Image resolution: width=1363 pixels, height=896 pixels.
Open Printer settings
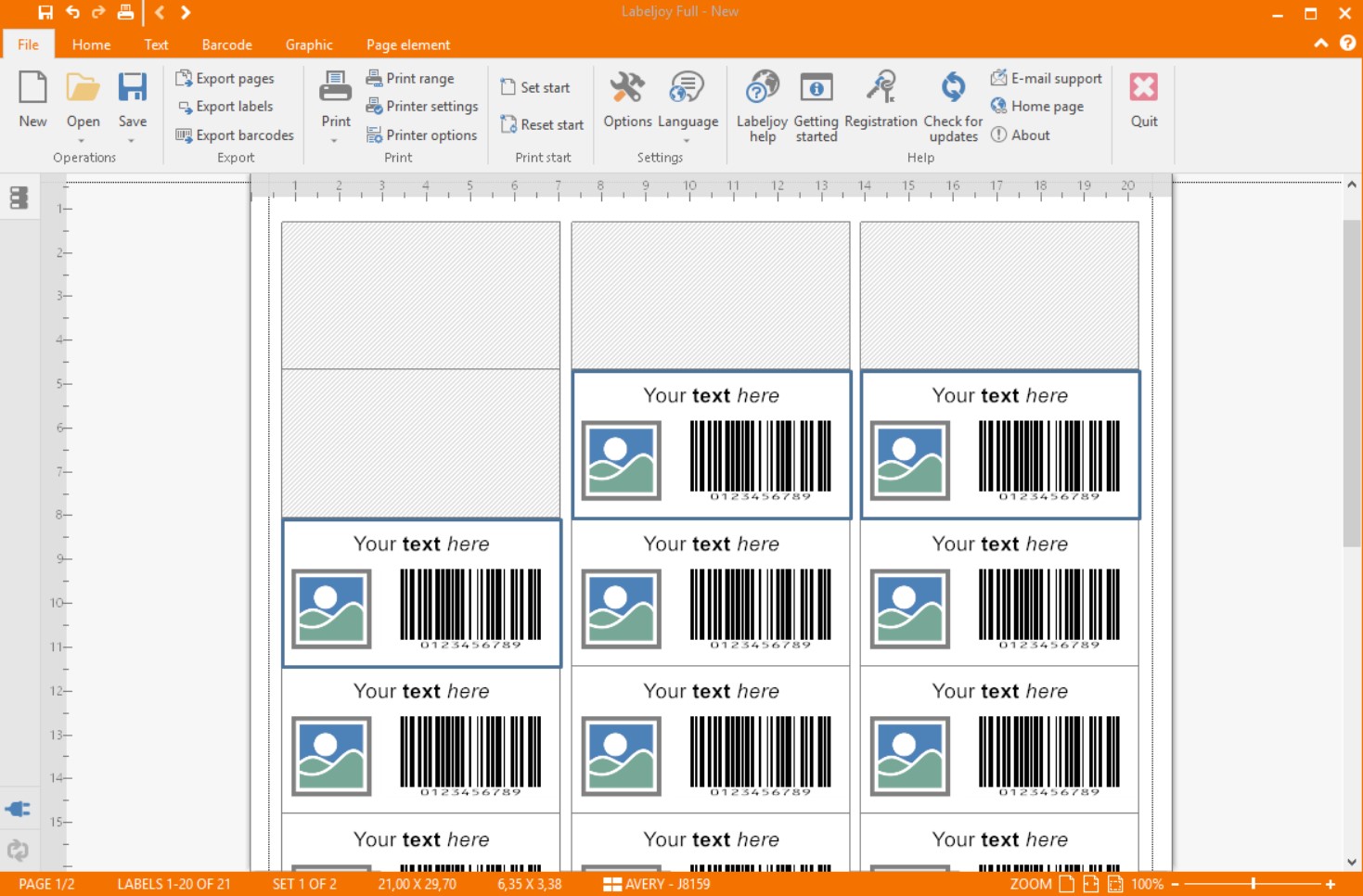pyautogui.click(x=422, y=107)
